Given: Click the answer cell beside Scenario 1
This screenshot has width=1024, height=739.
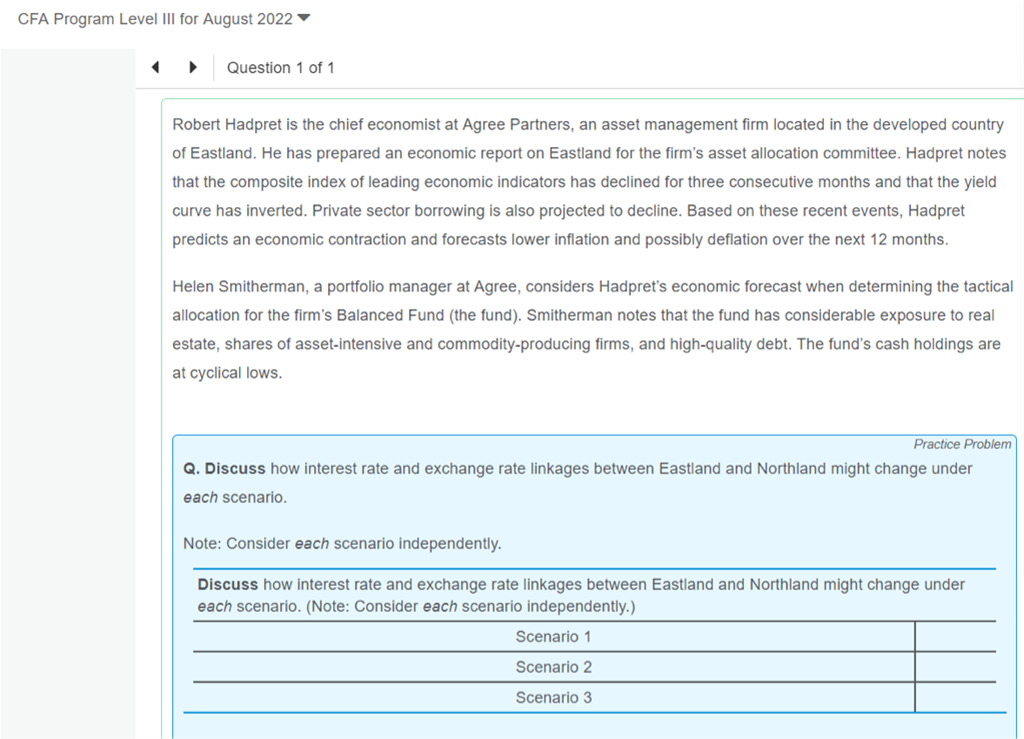Looking at the screenshot, I should [x=954, y=637].
